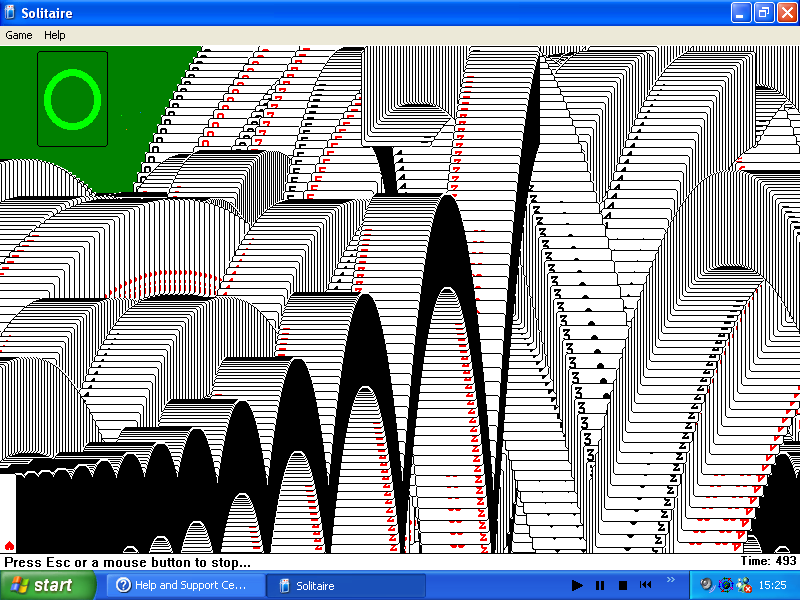800x600 pixels.
Task: Click the Solitaire title bar card icon
Action: (x=11, y=12)
